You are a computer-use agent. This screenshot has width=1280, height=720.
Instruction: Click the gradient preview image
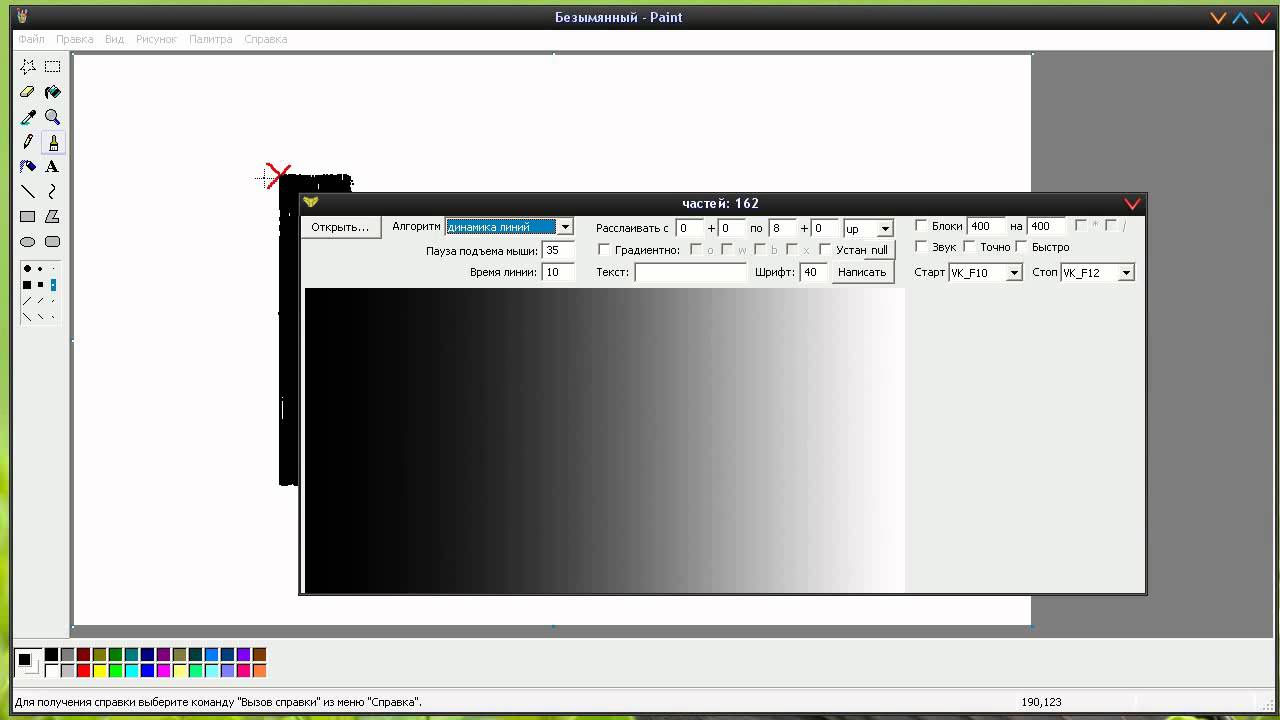(604, 440)
